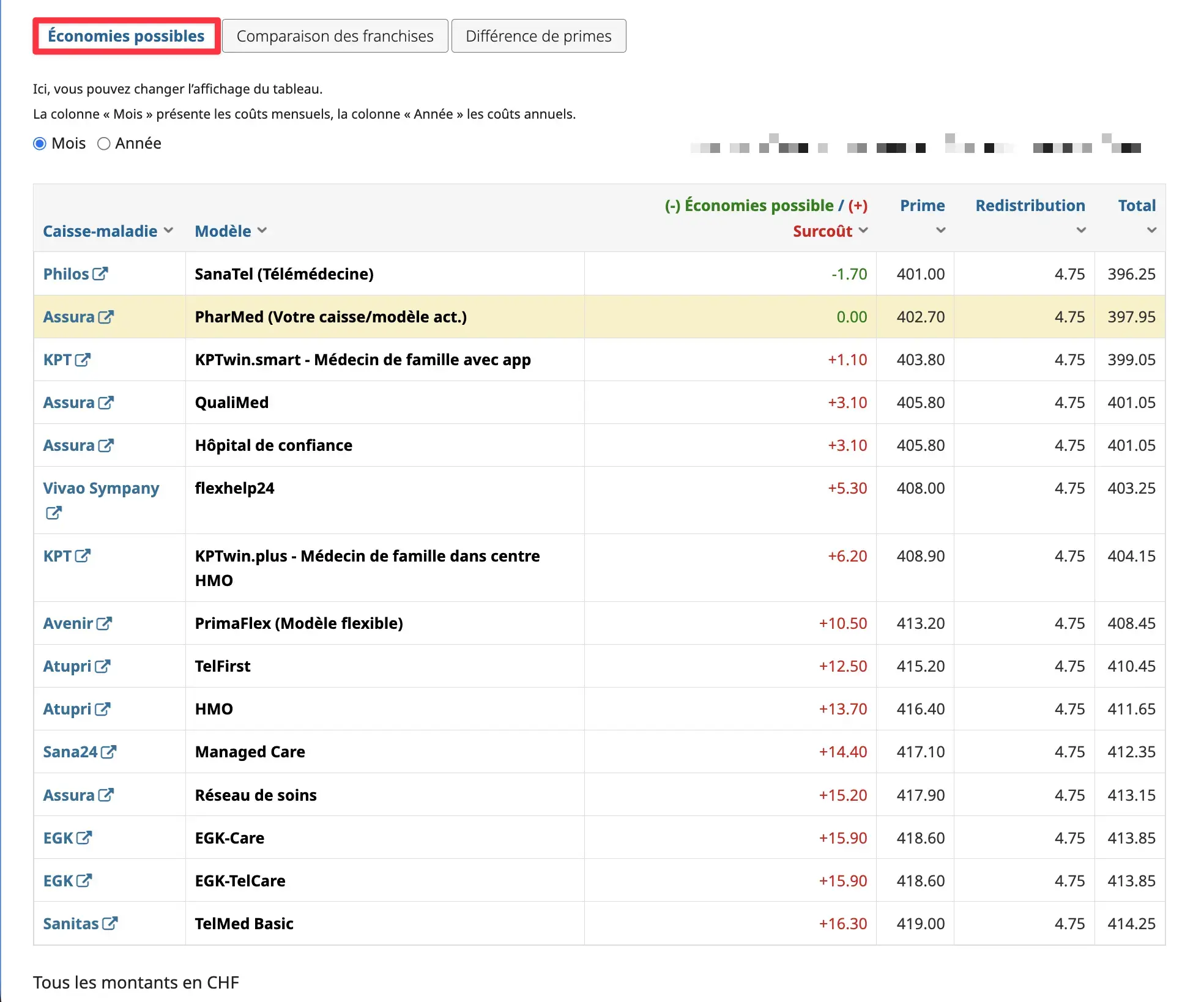Click external link icon in Réseau de soins row
The width and height of the screenshot is (1204, 1002).
(106, 795)
